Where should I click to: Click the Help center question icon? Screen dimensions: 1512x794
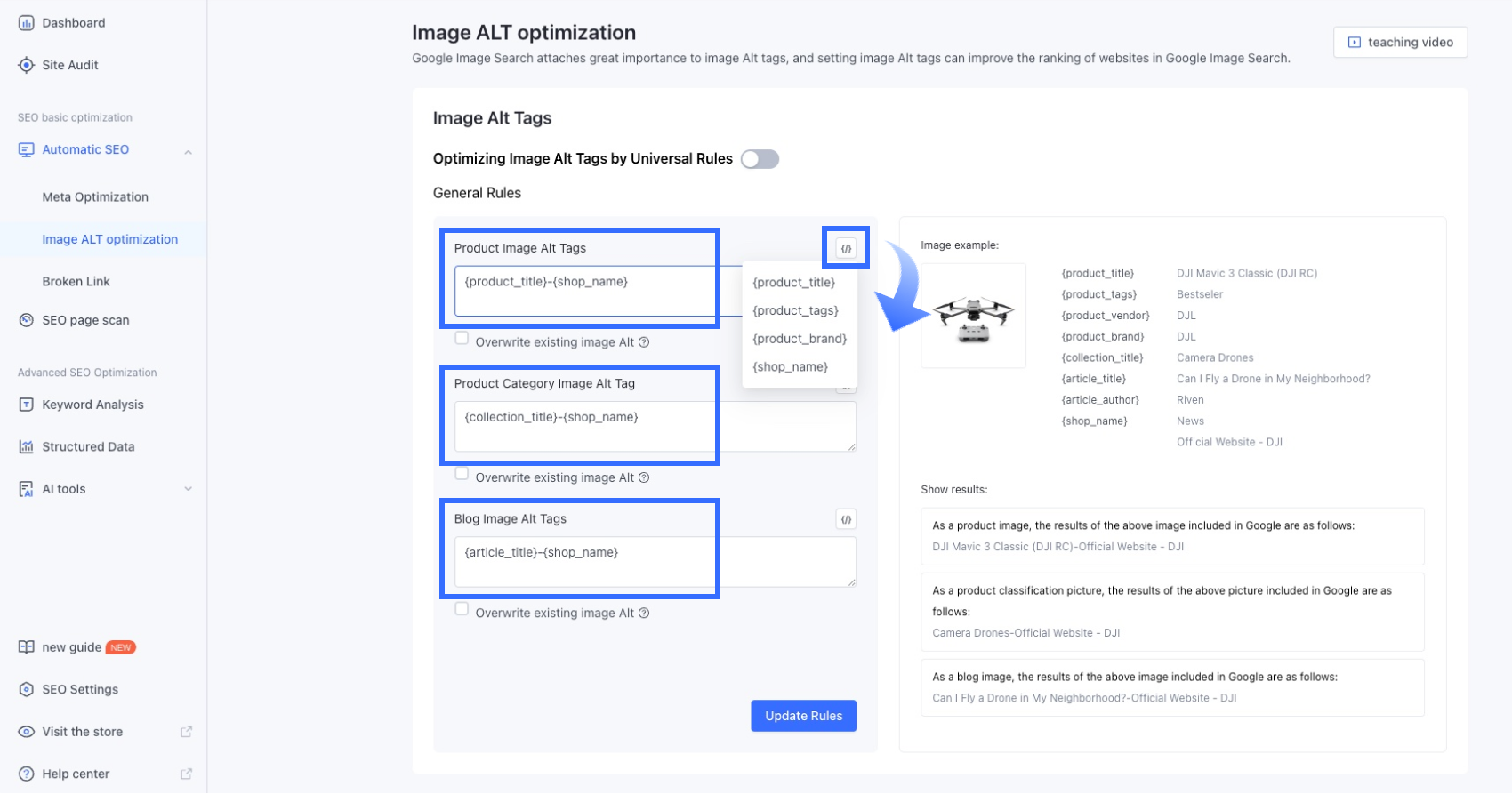point(26,774)
